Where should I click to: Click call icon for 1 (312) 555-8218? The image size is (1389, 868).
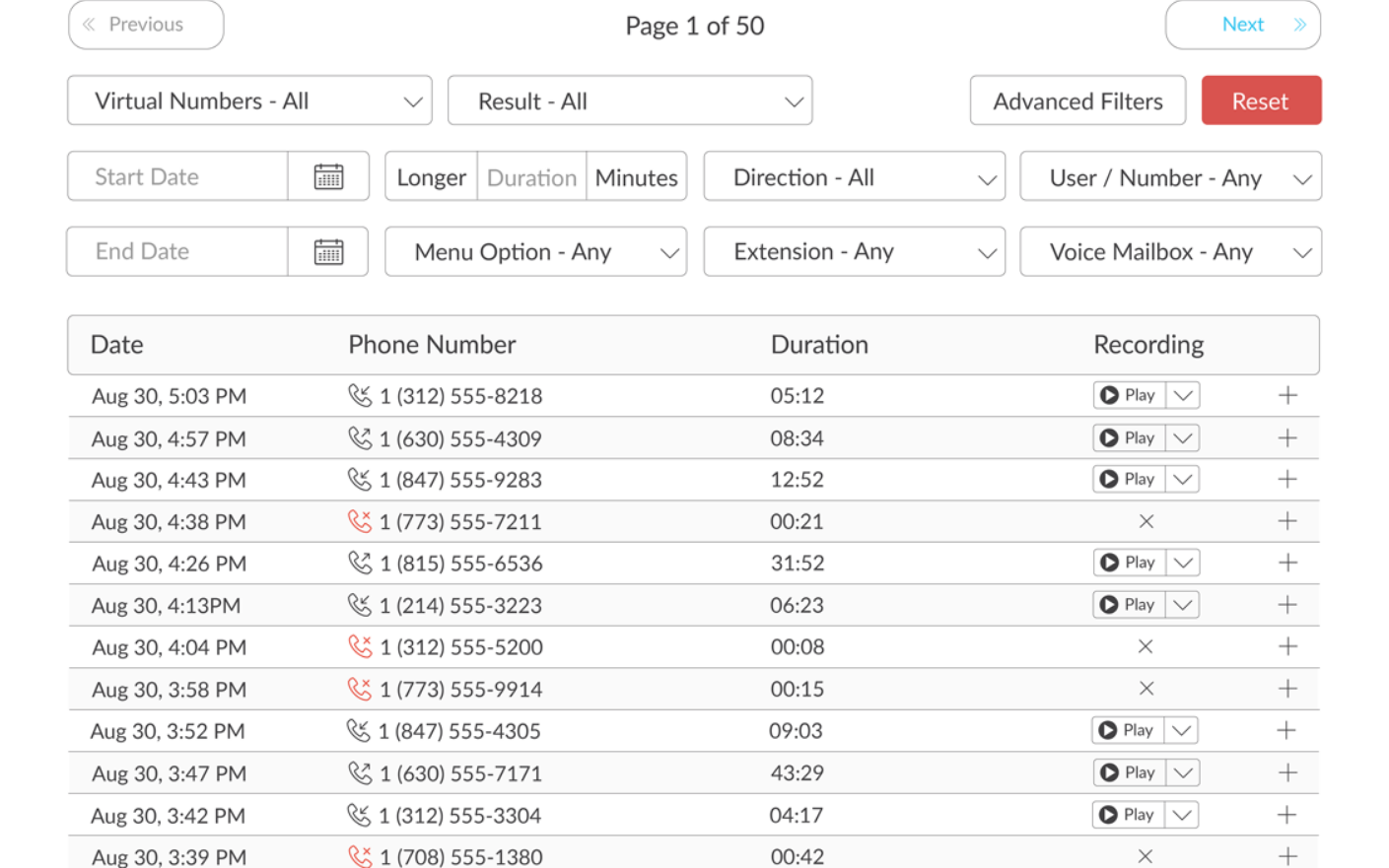coord(360,395)
